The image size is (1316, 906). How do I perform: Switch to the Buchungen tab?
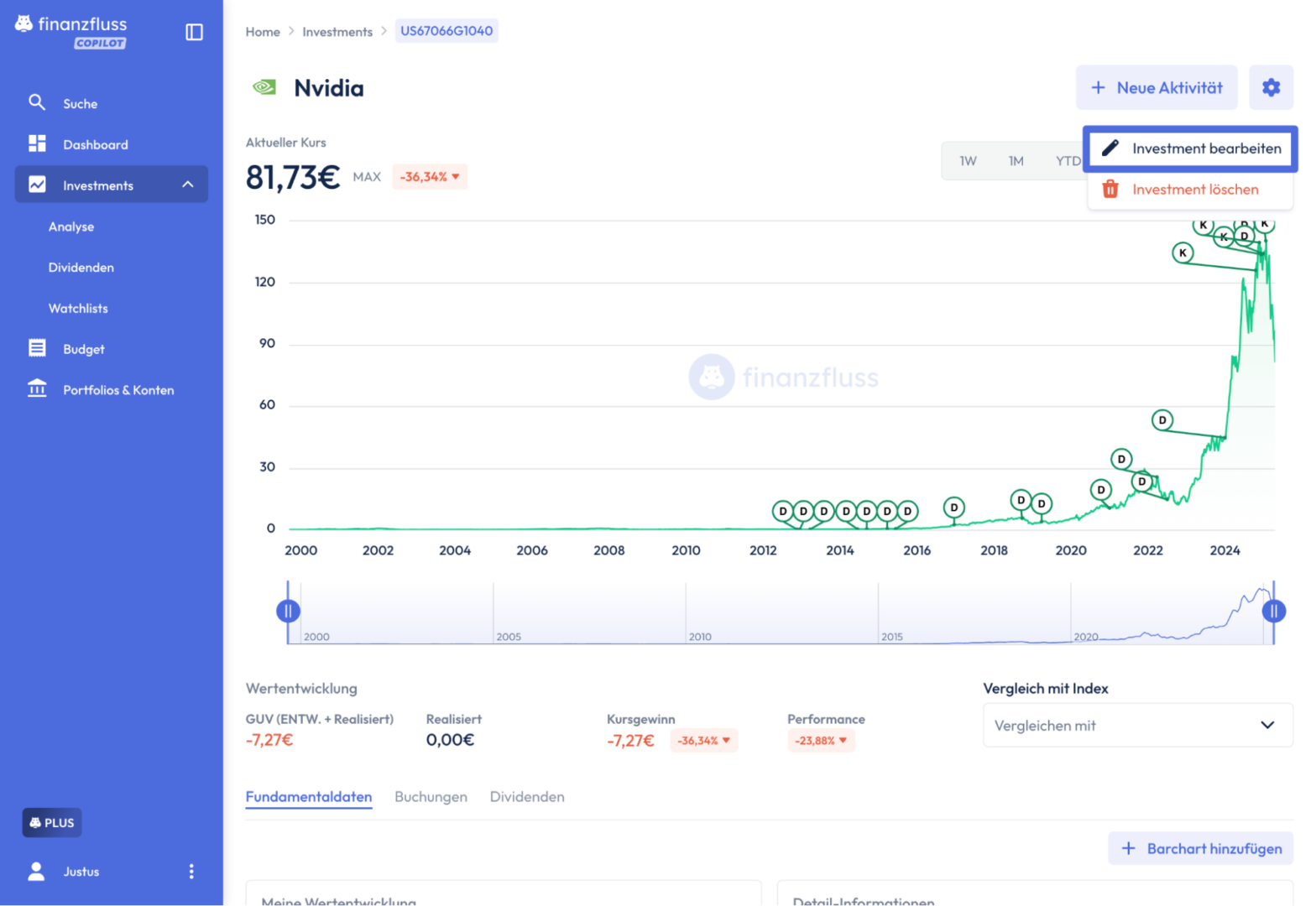[431, 796]
